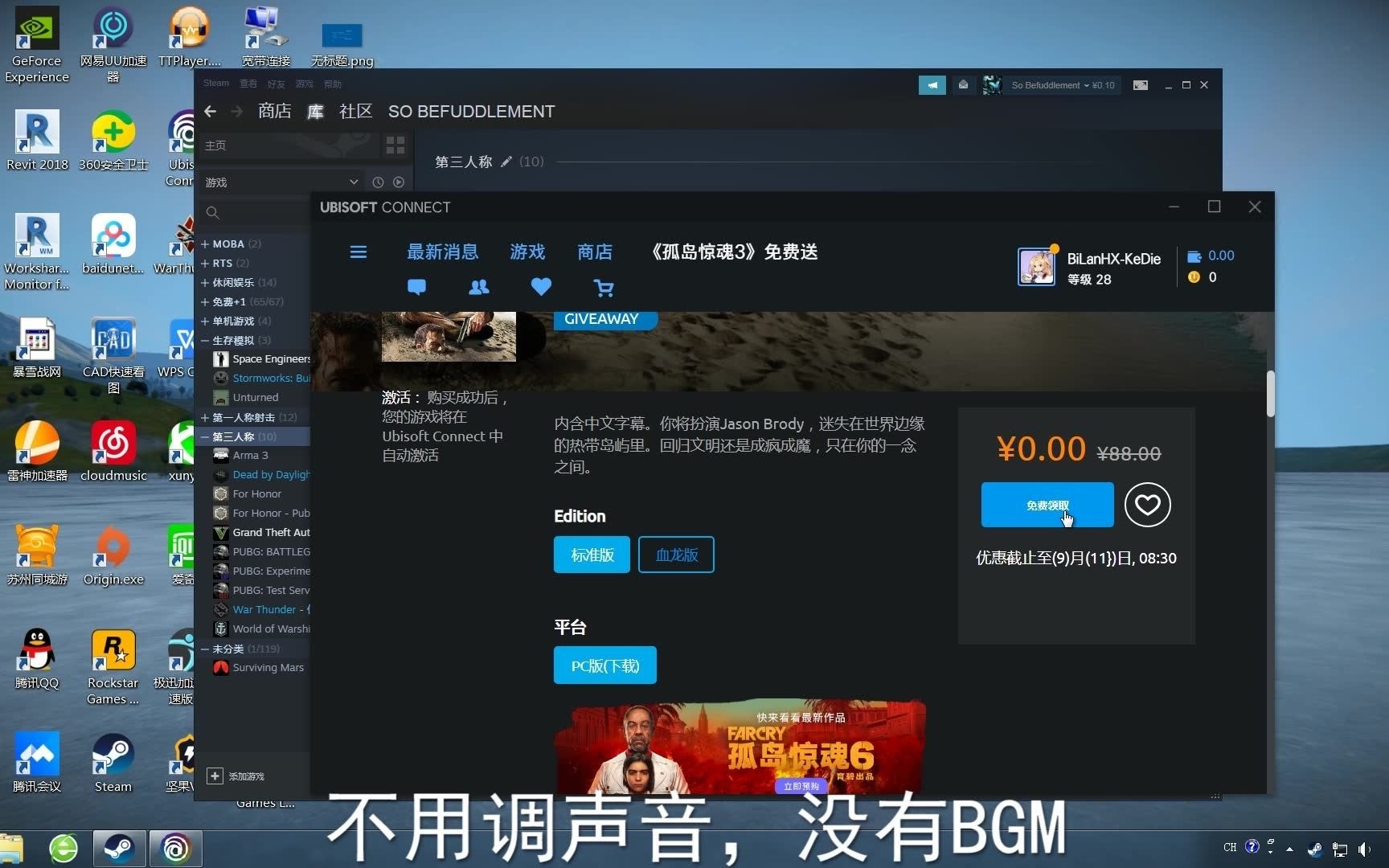The height and width of the screenshot is (868, 1389).
Task: Click the wallet balance icon showing 0.00
Action: [1194, 256]
